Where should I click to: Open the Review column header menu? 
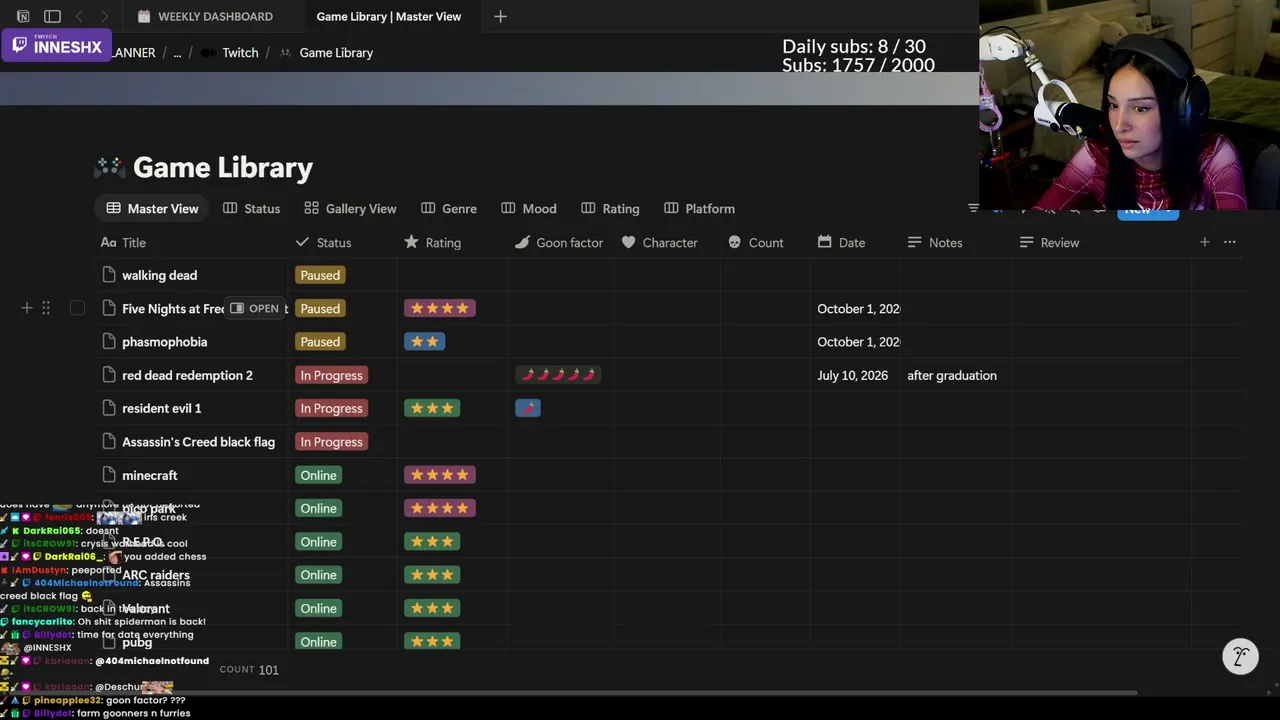pos(1048,243)
